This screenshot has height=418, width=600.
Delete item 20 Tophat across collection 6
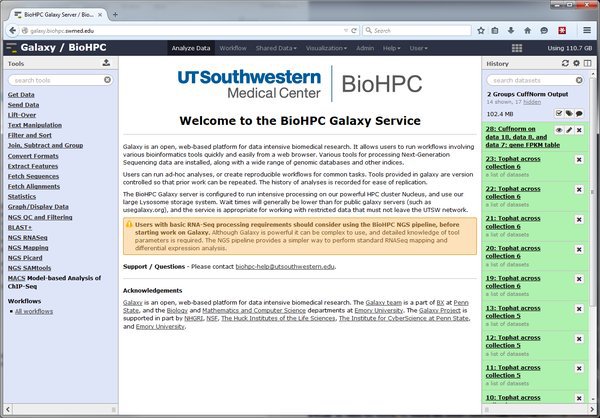point(579,250)
